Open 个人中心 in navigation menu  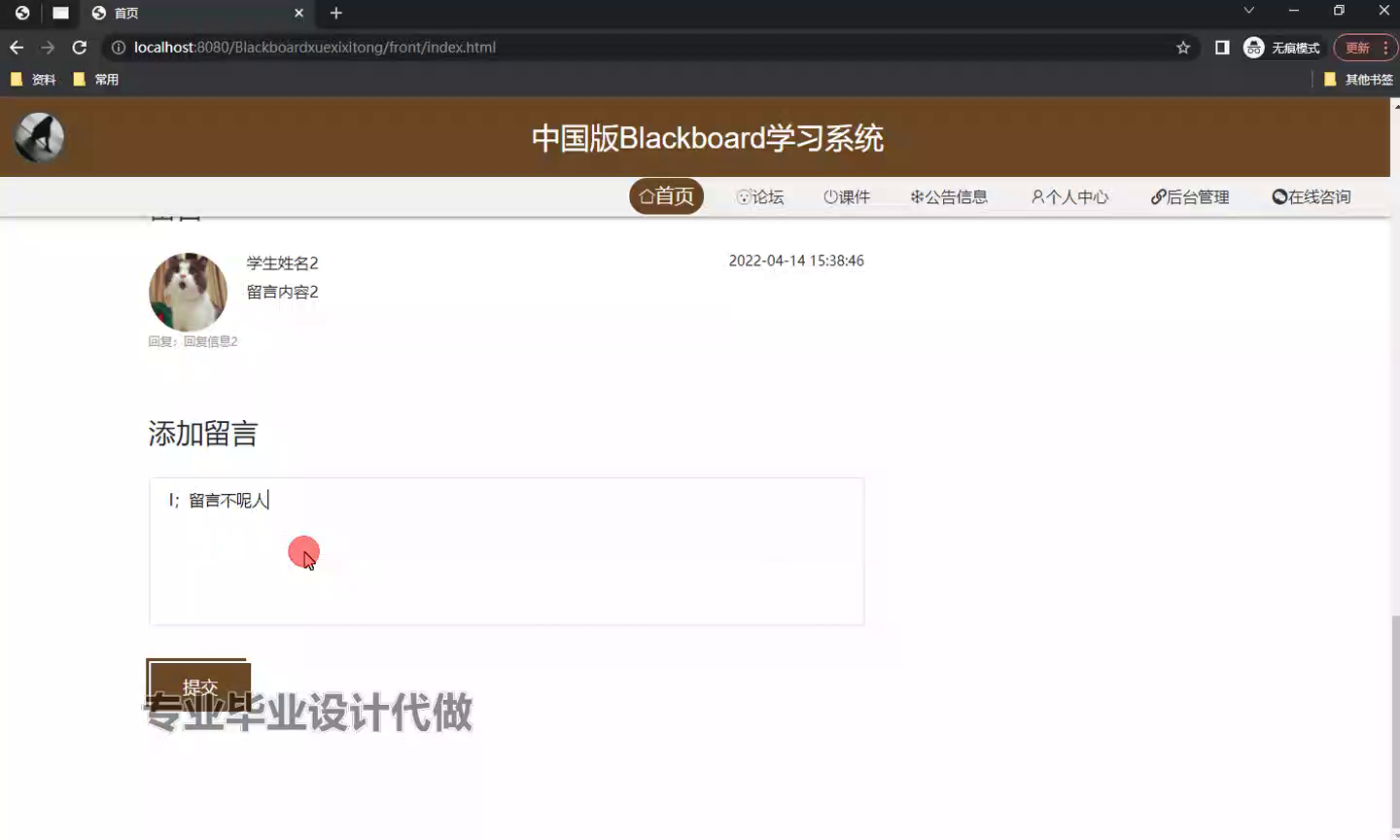point(1069,197)
